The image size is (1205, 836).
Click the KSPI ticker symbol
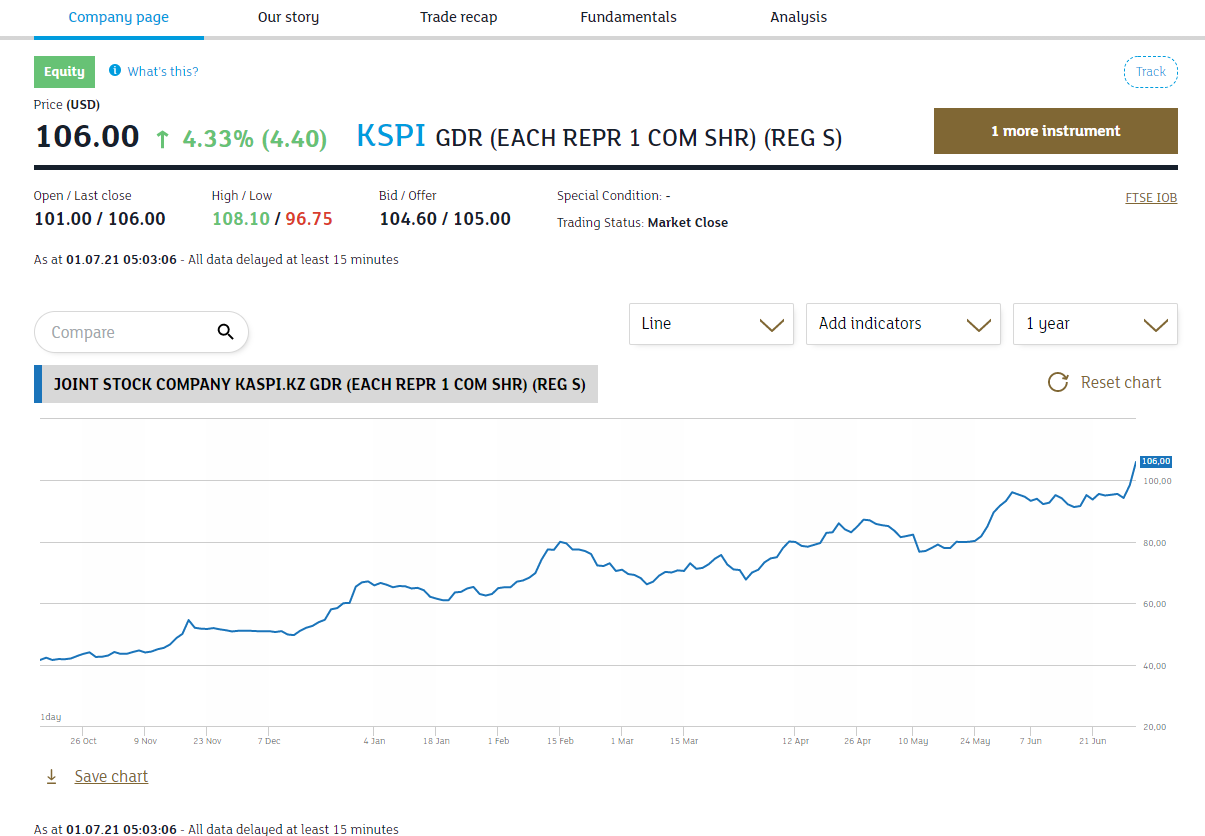tap(391, 136)
